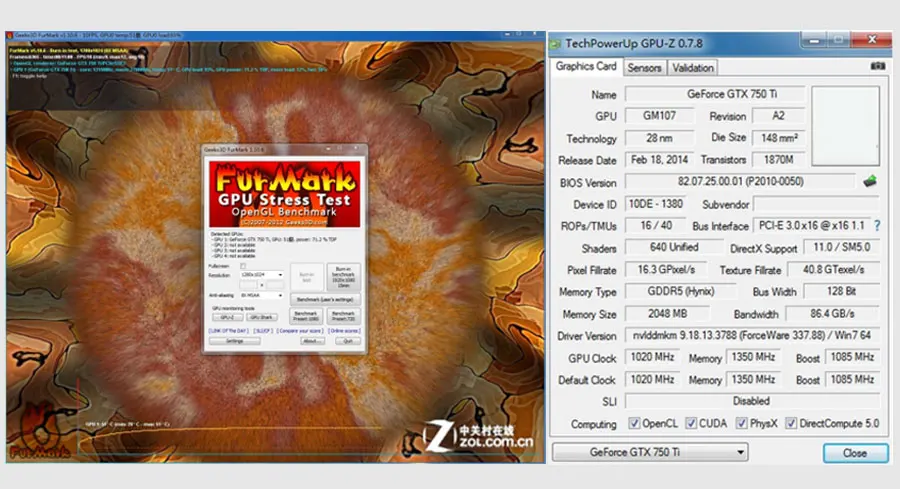The width and height of the screenshot is (900, 489).
Task: Click the Driver Version nvlddmkm value
Action: (x=752, y=335)
